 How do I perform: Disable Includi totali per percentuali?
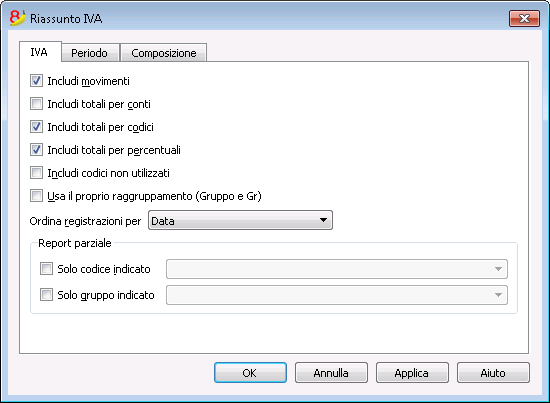point(36,150)
